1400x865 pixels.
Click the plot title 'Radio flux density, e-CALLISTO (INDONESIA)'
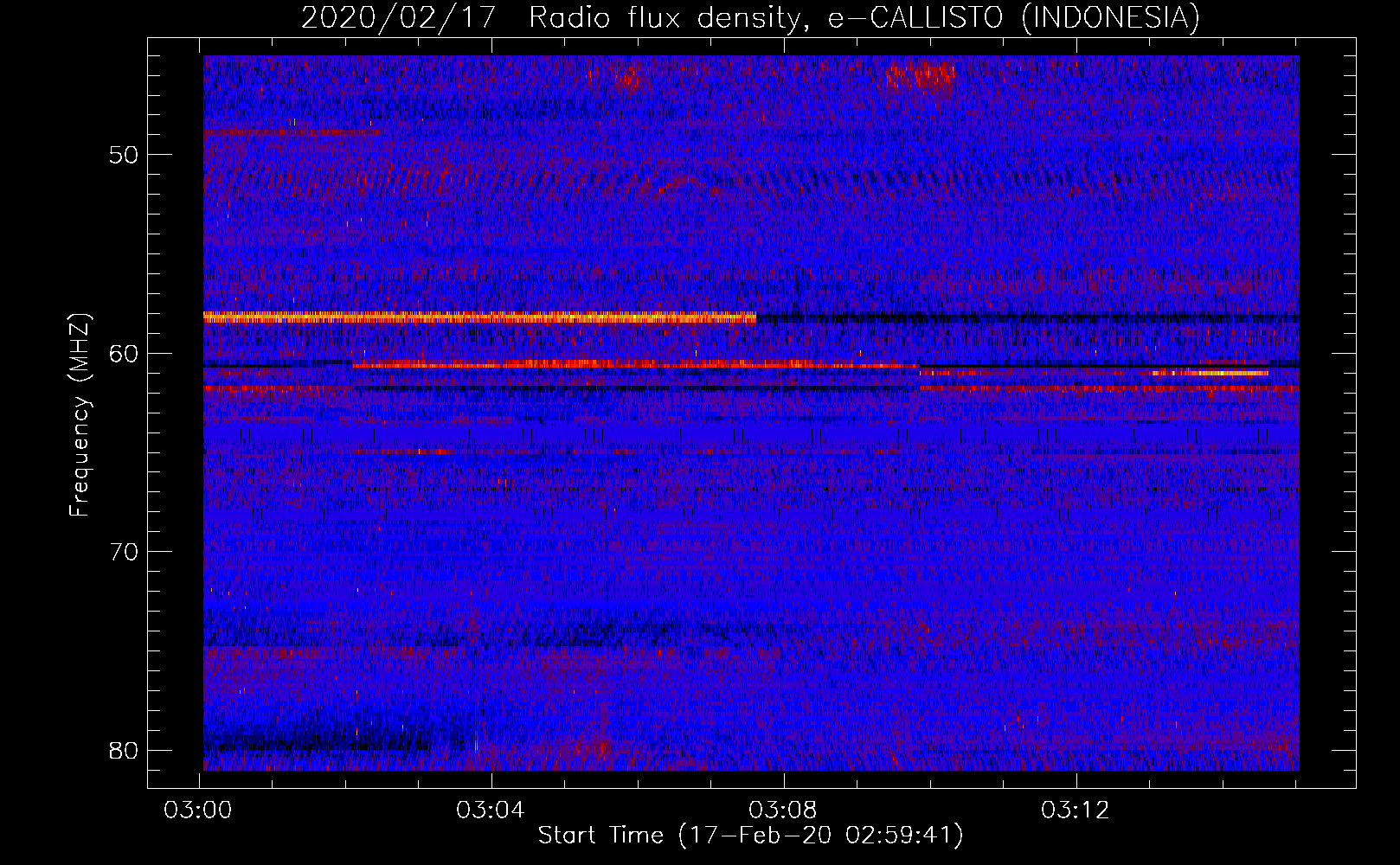[864, 17]
